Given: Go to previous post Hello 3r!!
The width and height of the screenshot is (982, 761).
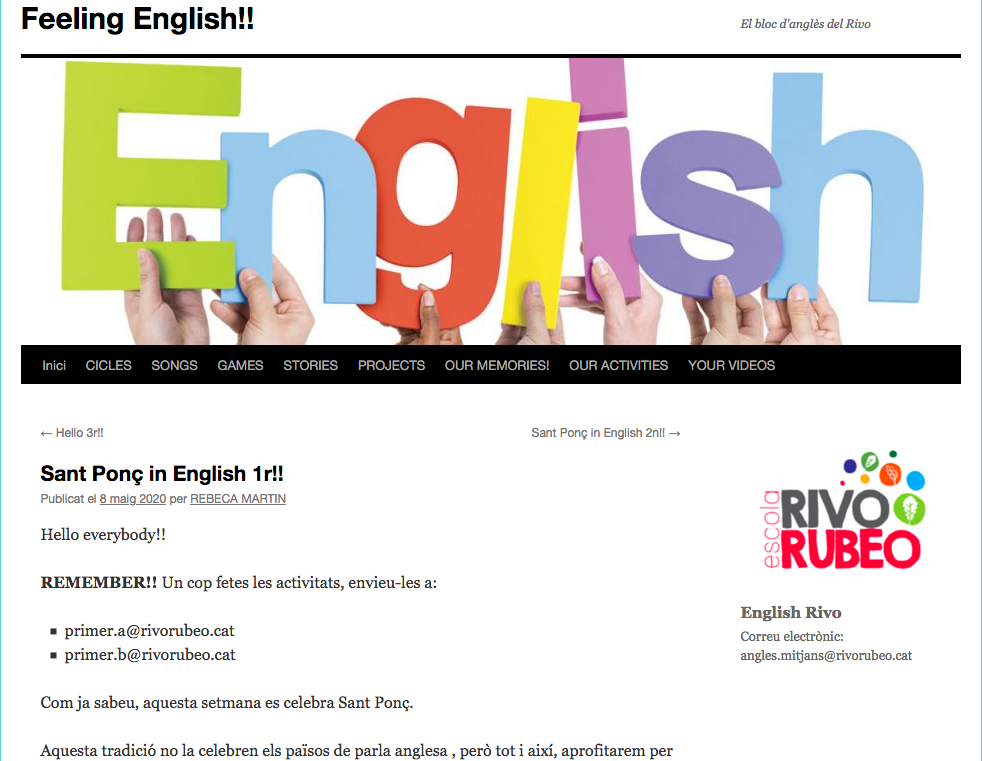Looking at the screenshot, I should (72, 433).
